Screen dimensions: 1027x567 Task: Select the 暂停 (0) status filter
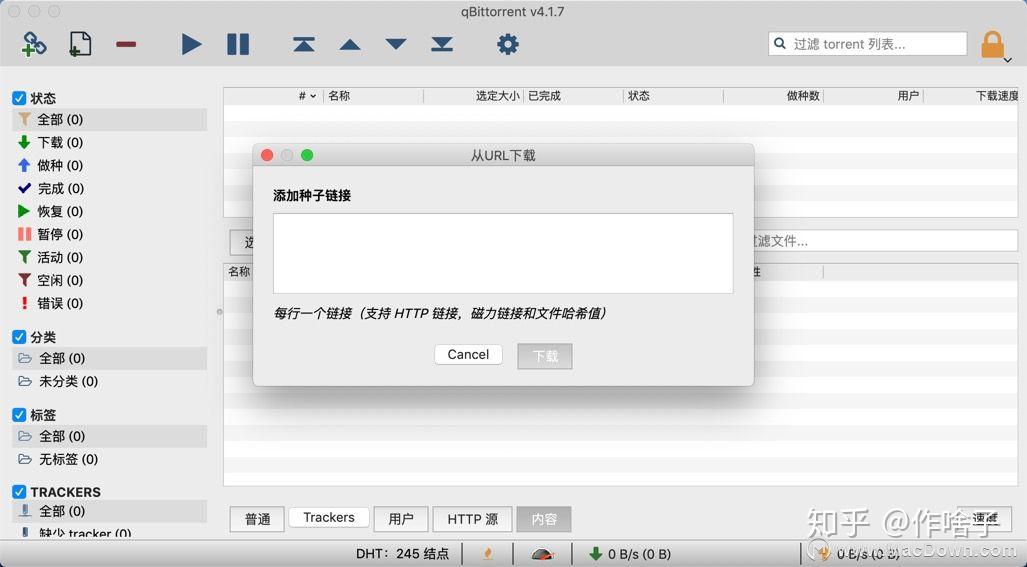109,234
